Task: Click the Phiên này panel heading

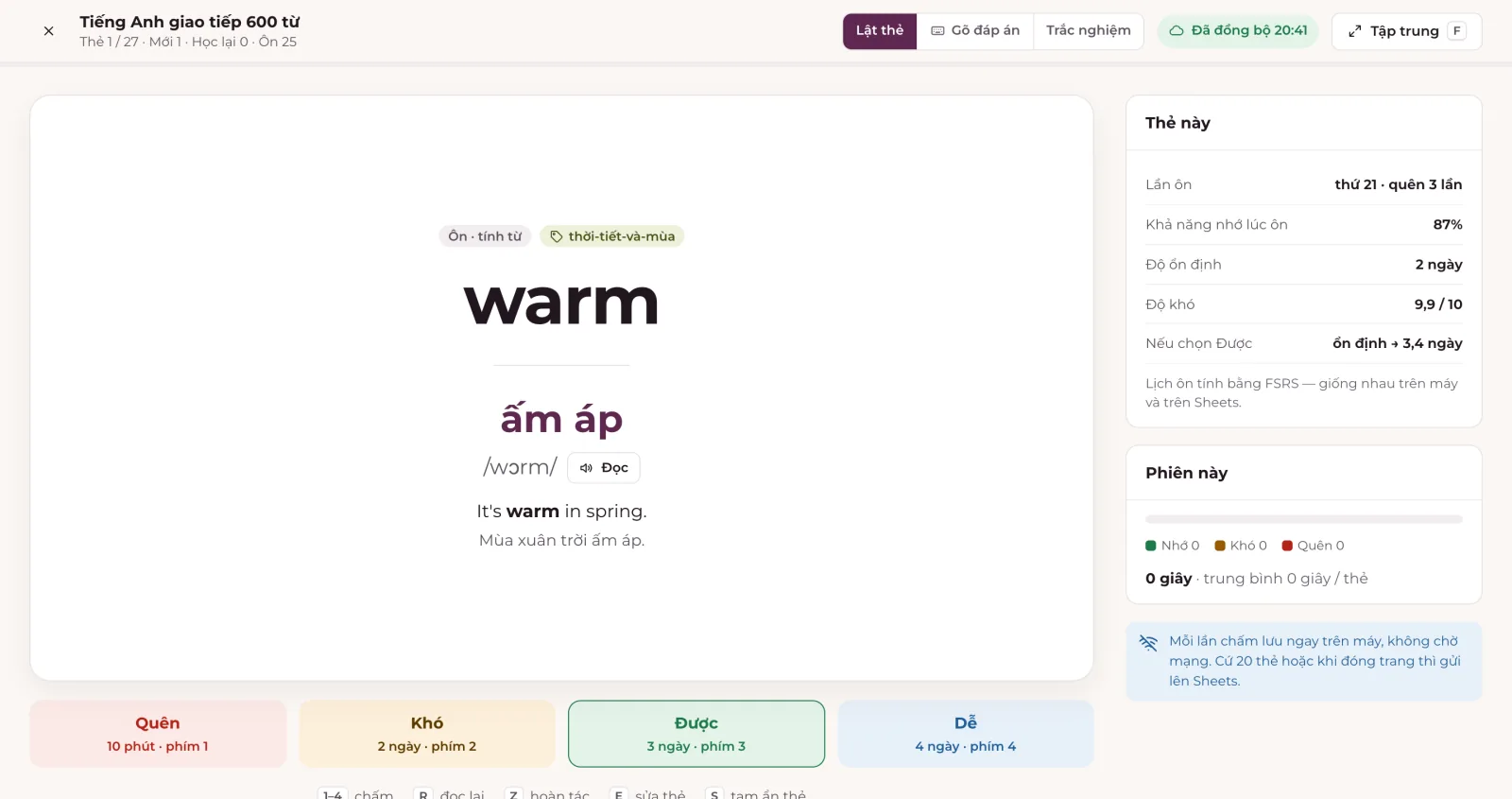Action: tap(1186, 473)
